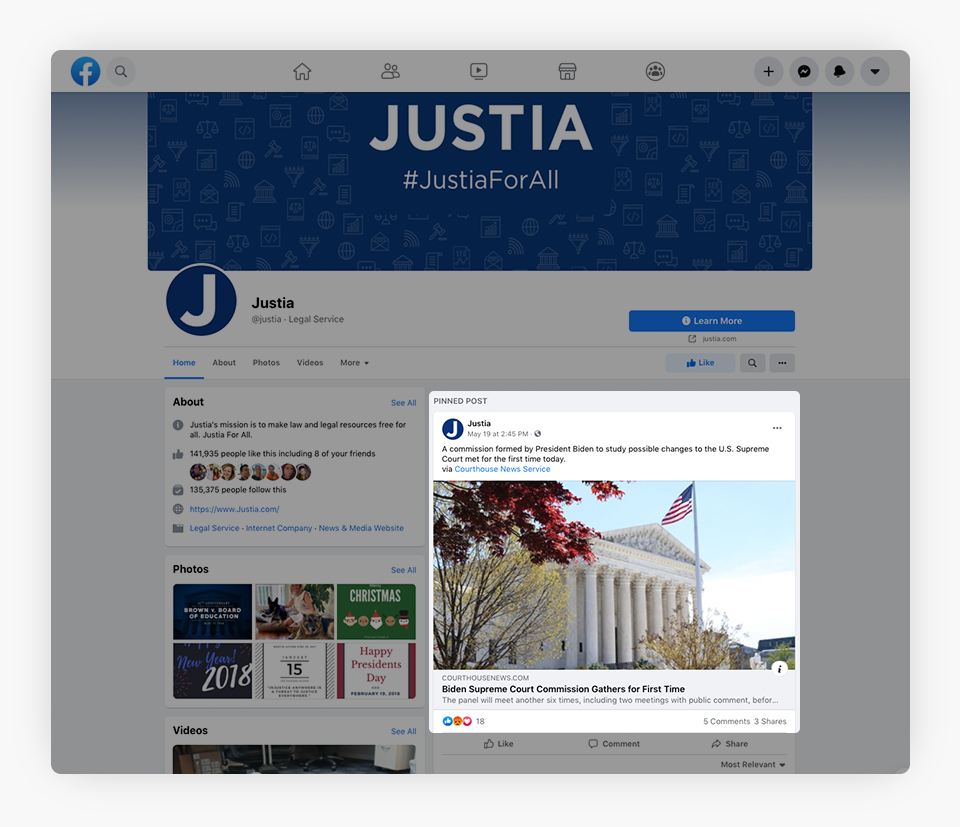Switch to the About tab
Screen dimensions: 960x827
(x=224, y=363)
